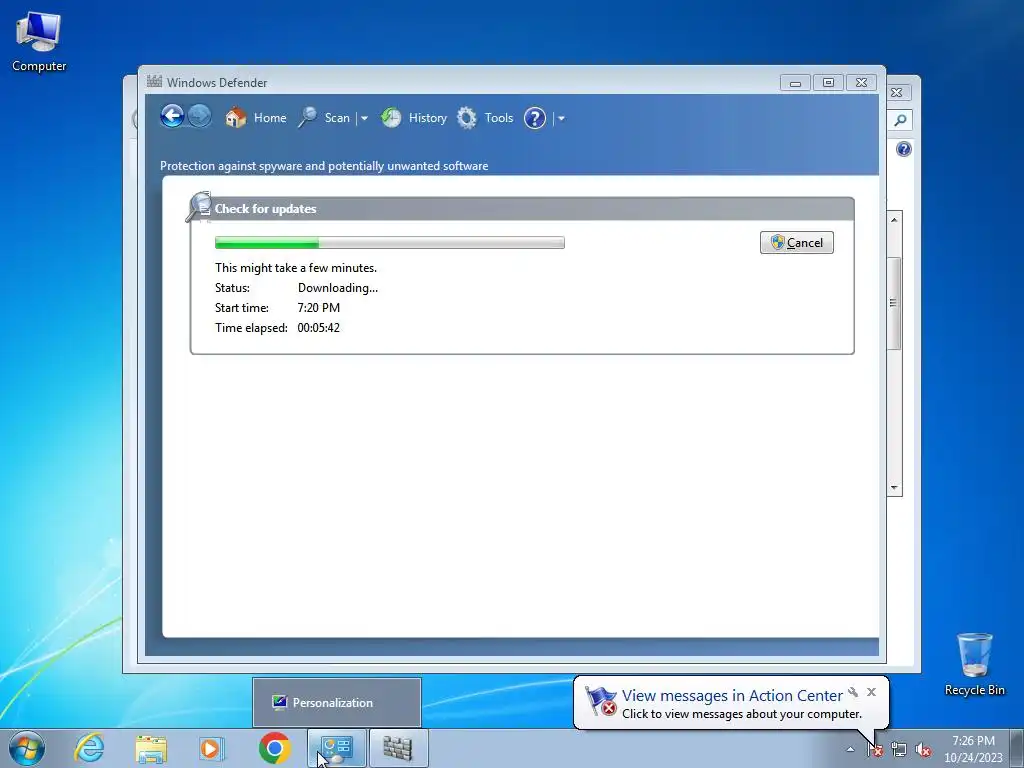Launch Internet Explorer from the taskbar

89,748
